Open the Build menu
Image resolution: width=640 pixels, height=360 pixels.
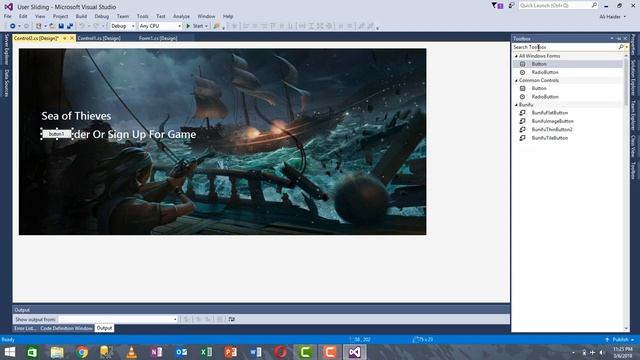[81, 16]
